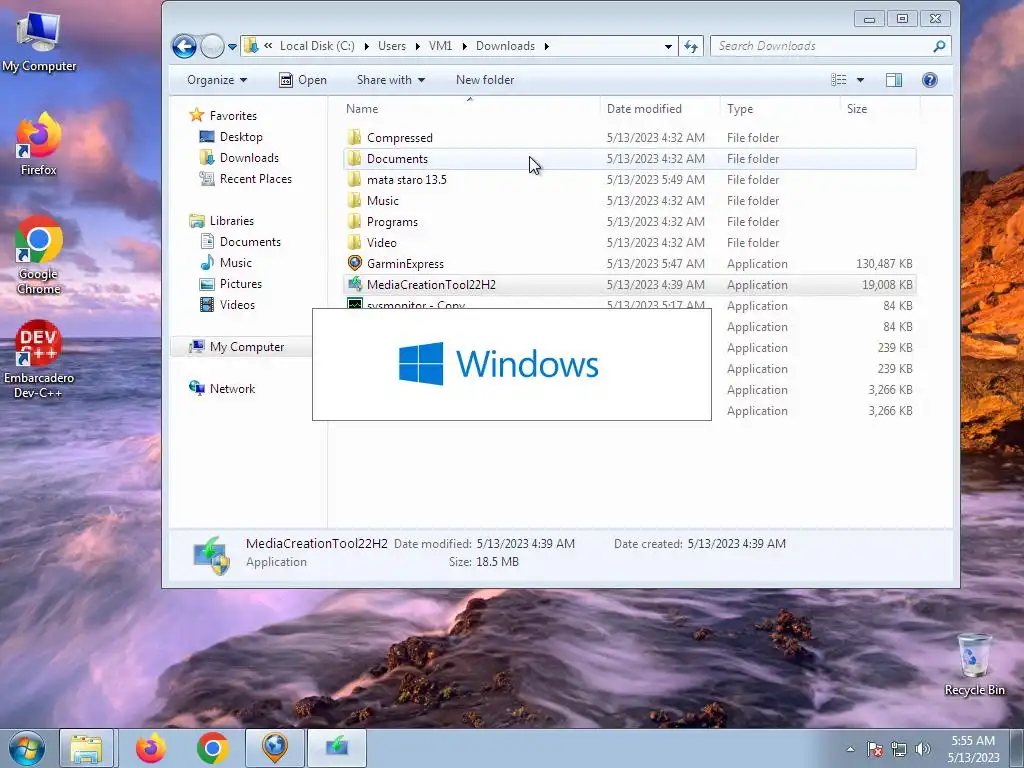The width and height of the screenshot is (1024, 768).
Task: Sort by the Type column header
Action: 780,109
